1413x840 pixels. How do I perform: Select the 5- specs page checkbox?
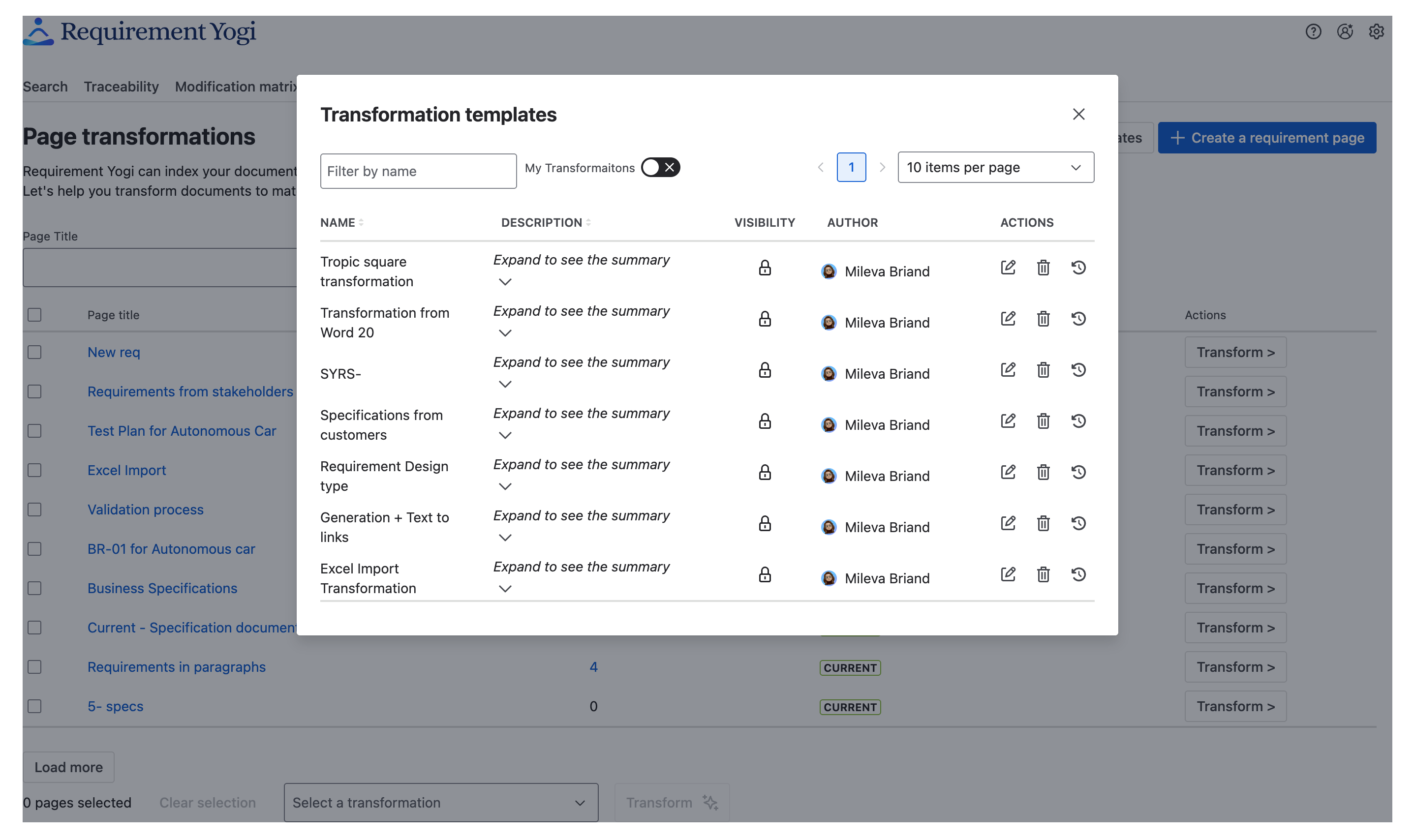pyautogui.click(x=34, y=706)
